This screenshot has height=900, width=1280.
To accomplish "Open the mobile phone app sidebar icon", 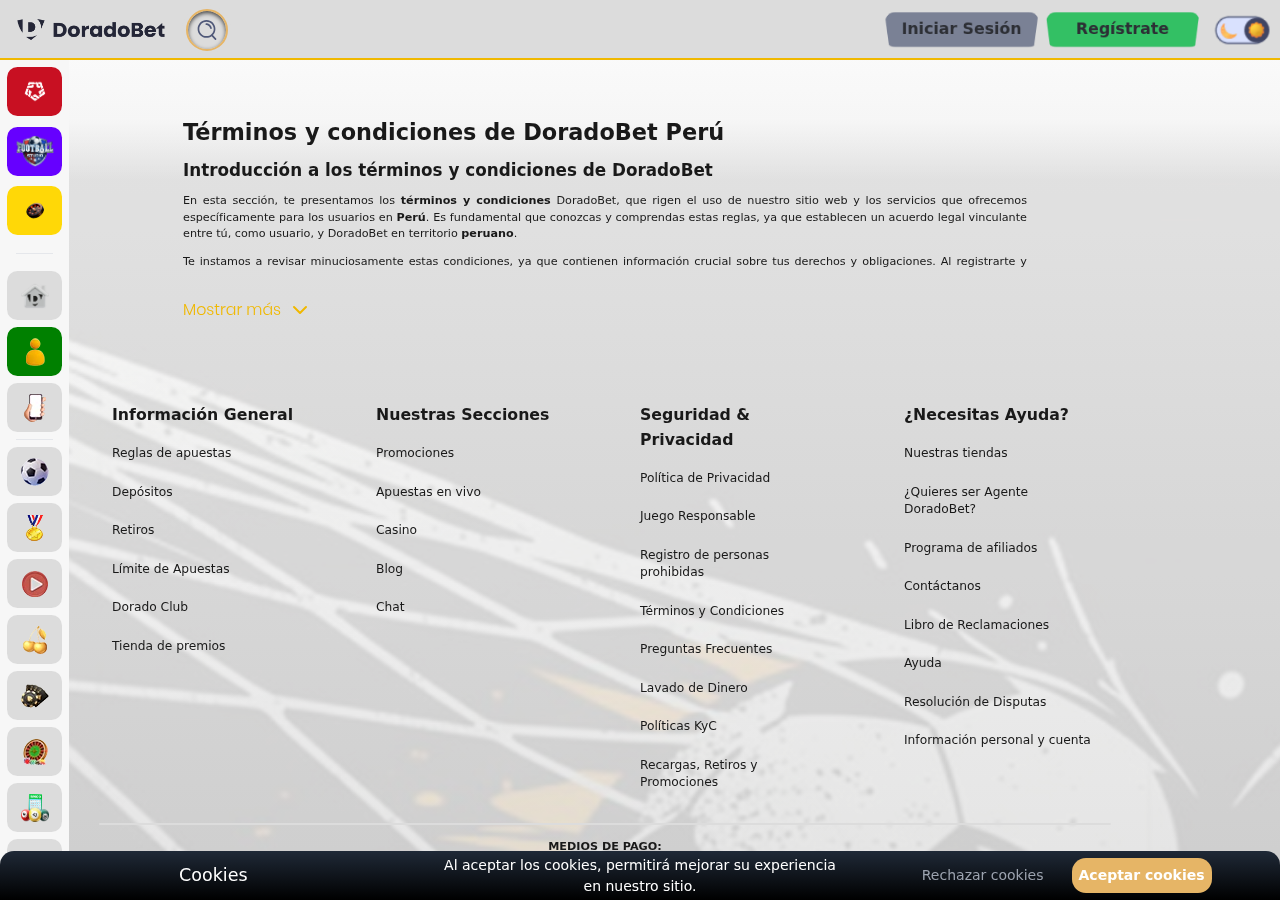I will click(x=34, y=407).
